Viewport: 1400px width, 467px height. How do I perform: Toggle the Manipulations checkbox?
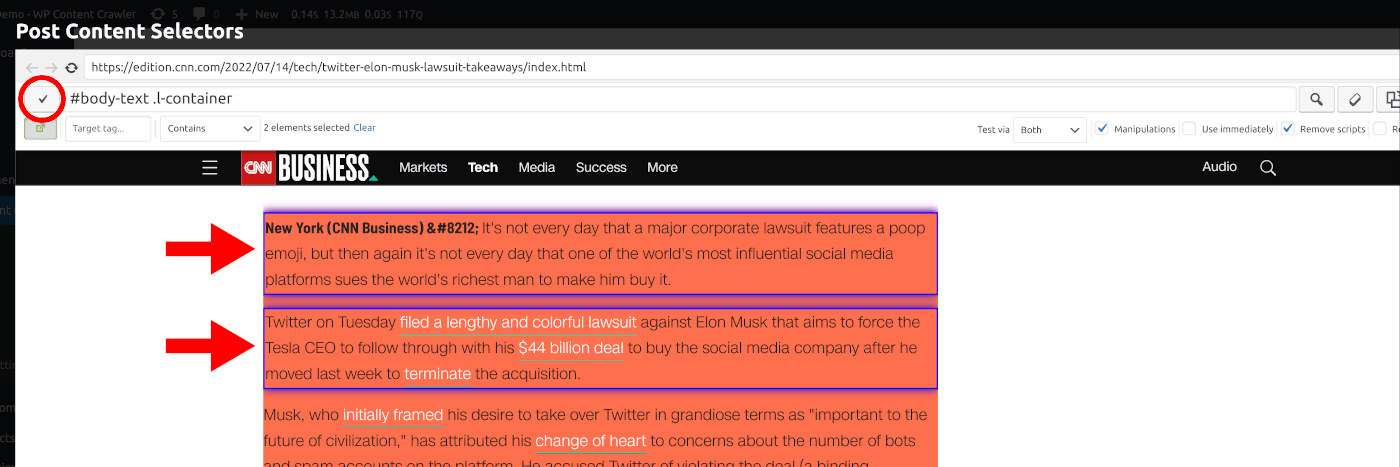pyautogui.click(x=1102, y=128)
